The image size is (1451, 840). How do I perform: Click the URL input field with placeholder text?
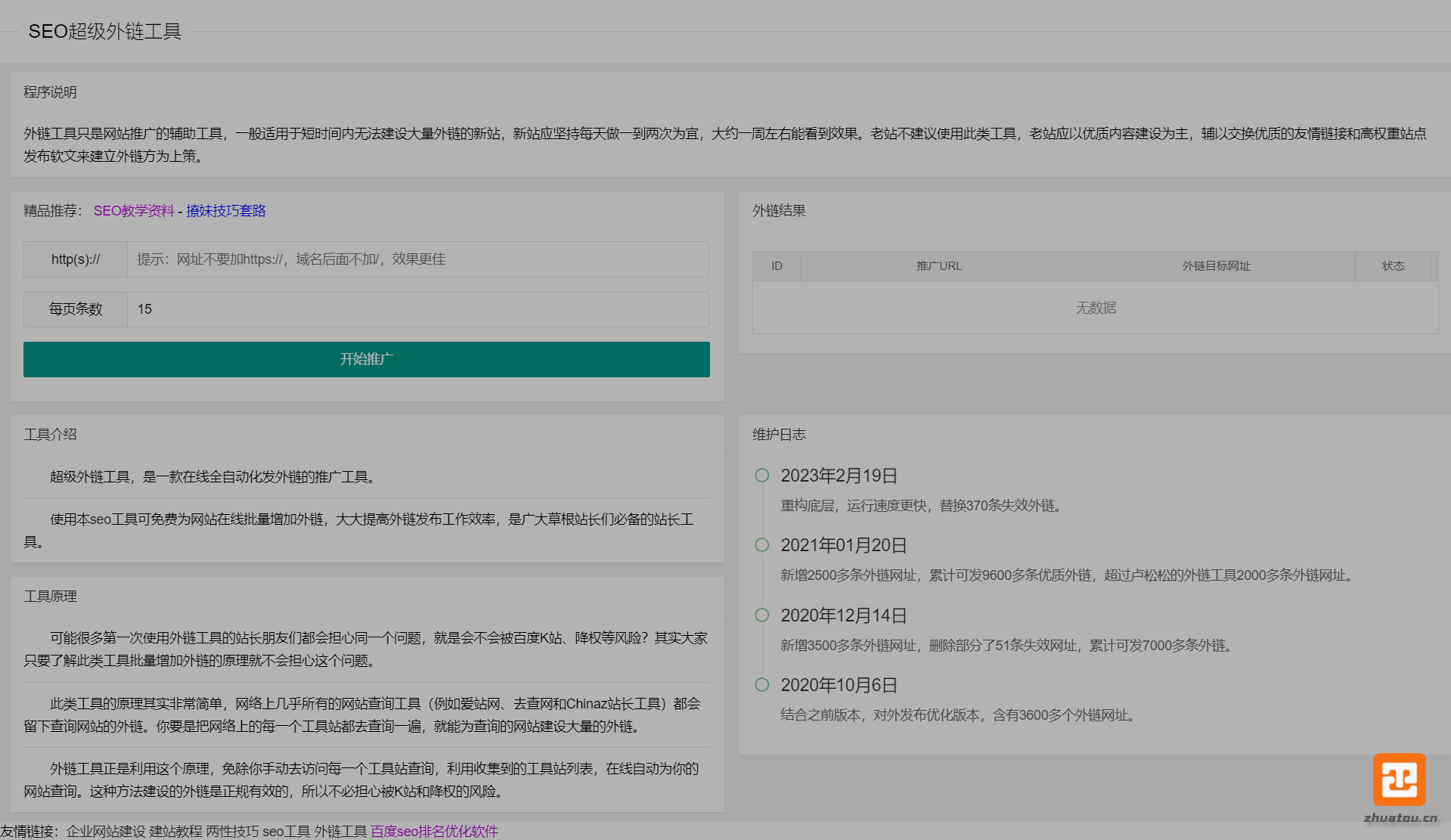coord(417,259)
